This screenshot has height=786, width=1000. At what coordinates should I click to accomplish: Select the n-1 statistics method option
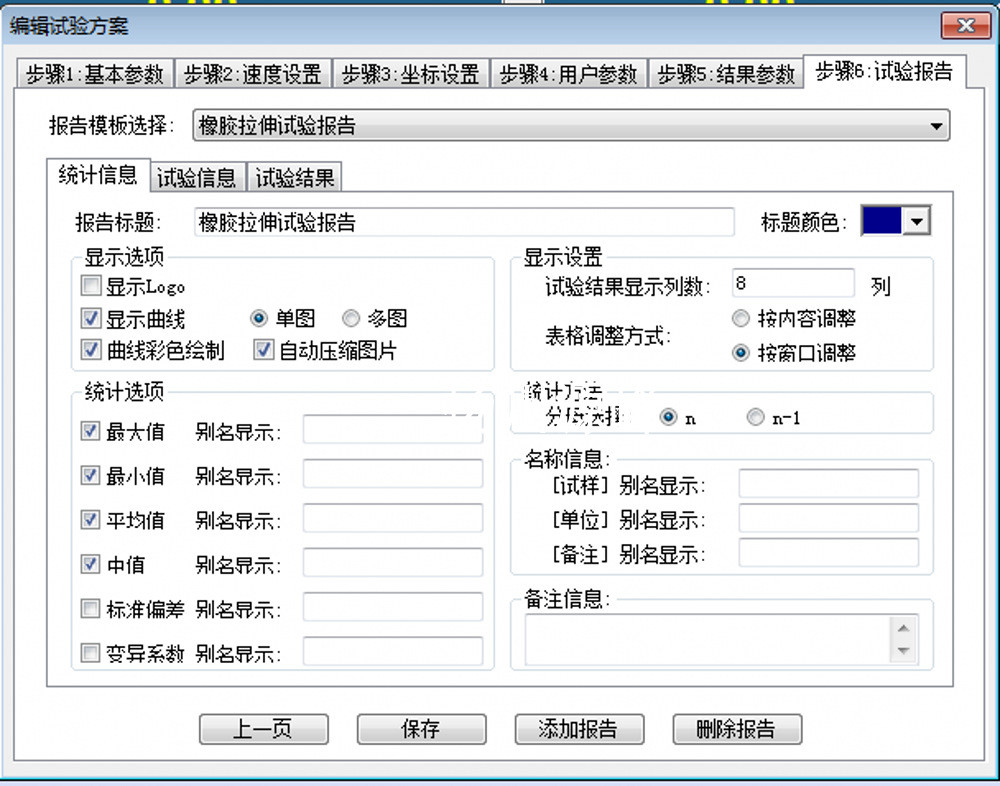[x=756, y=418]
